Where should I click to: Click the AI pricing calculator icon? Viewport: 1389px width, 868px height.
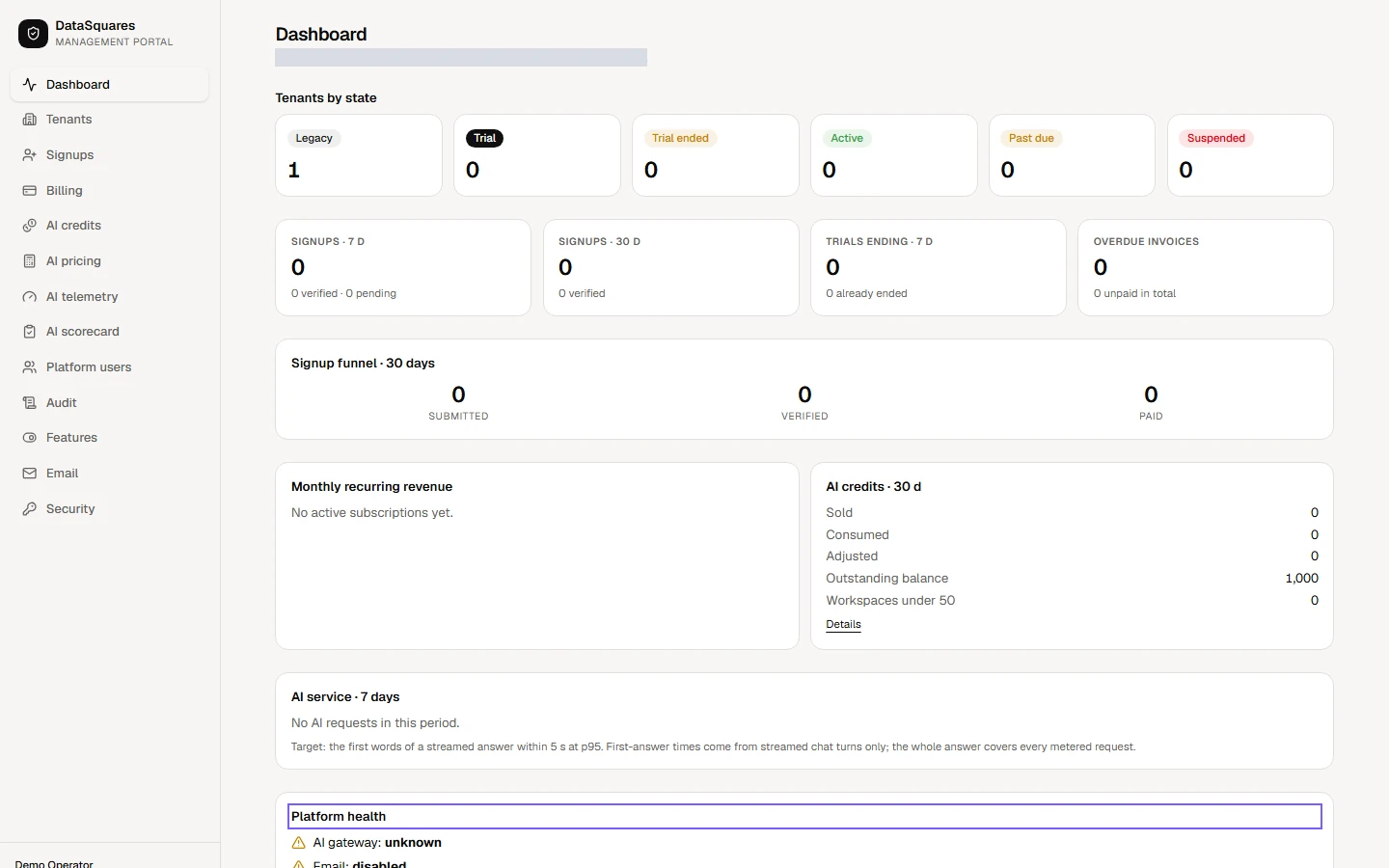[30, 261]
